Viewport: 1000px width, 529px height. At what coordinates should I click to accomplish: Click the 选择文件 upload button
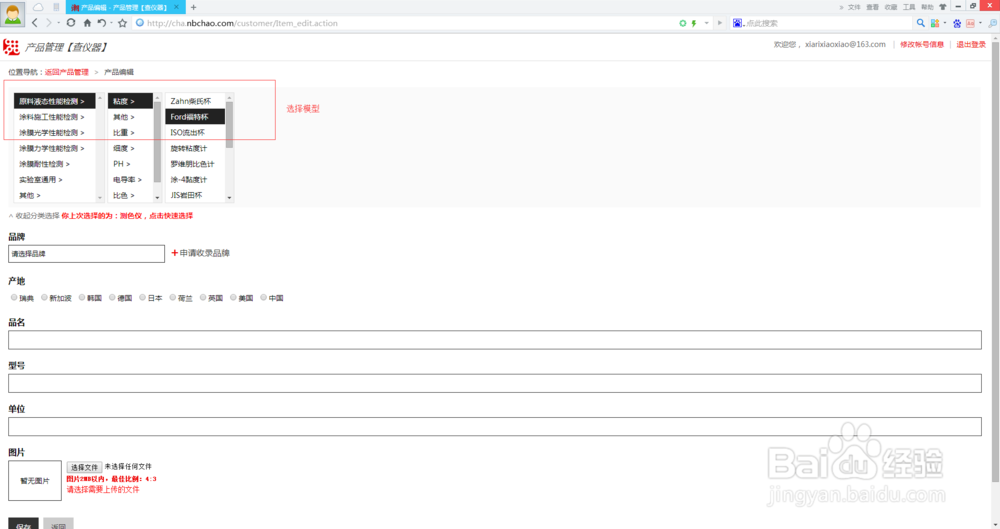tap(84, 467)
